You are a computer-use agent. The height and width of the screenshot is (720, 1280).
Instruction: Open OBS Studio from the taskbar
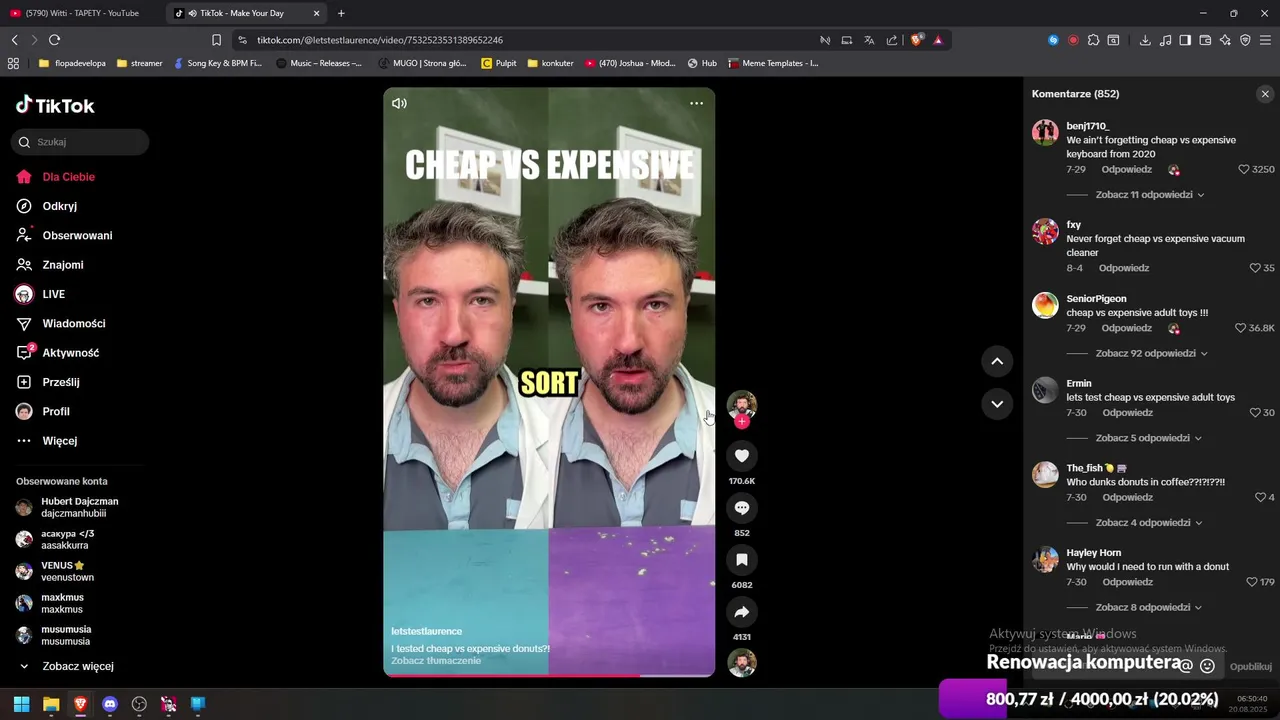pyautogui.click(x=139, y=704)
